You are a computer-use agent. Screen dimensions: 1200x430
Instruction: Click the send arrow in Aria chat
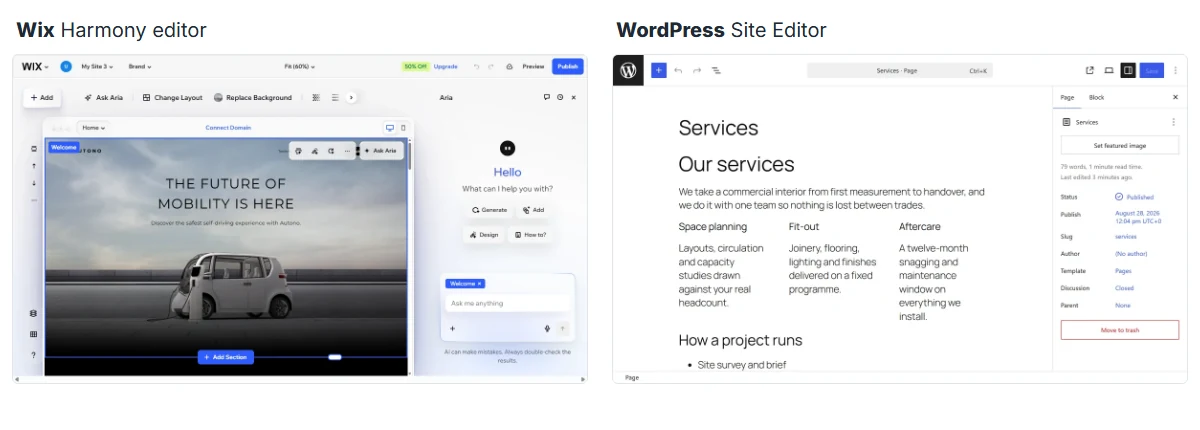click(x=562, y=328)
